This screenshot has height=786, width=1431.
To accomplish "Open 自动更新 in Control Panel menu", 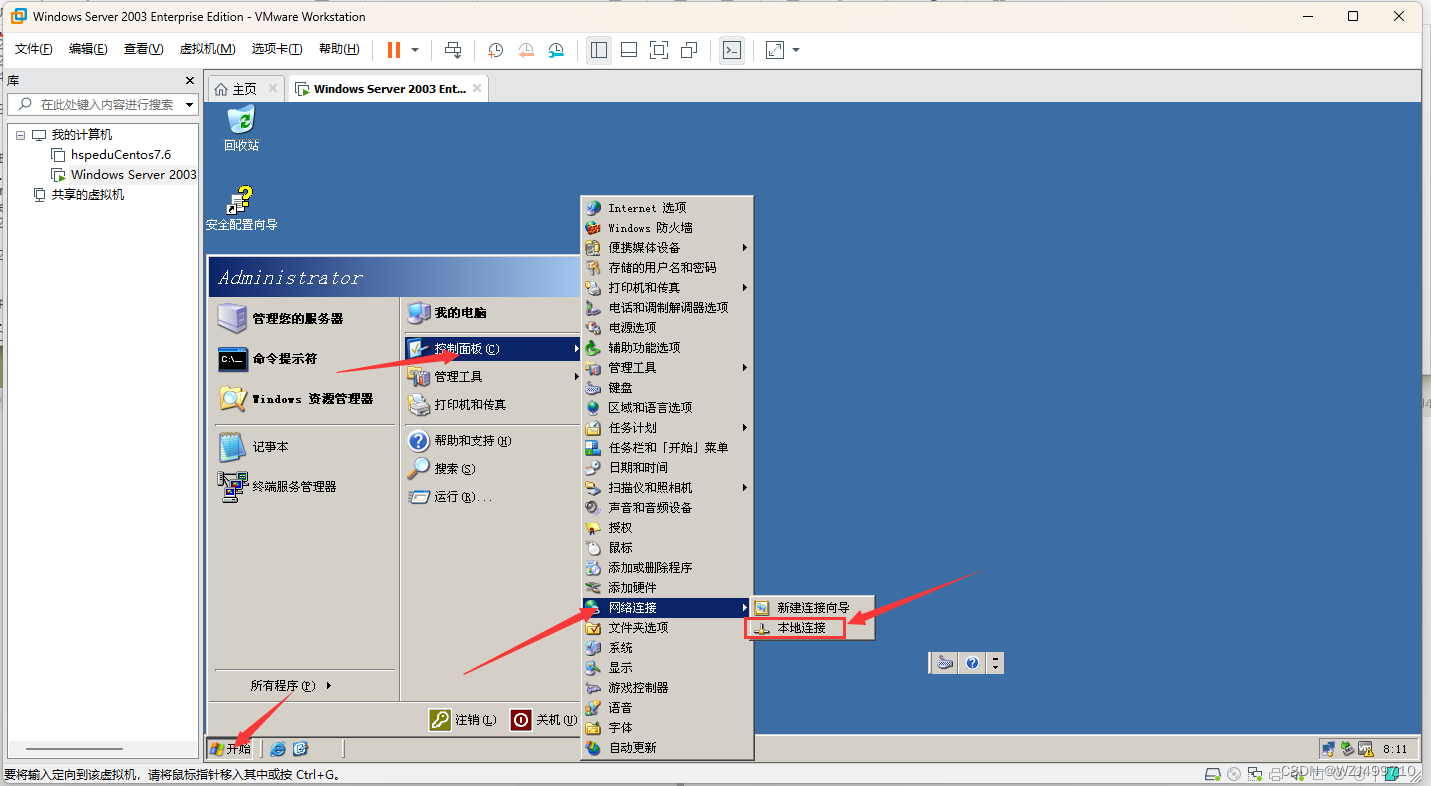I will 667,748.
